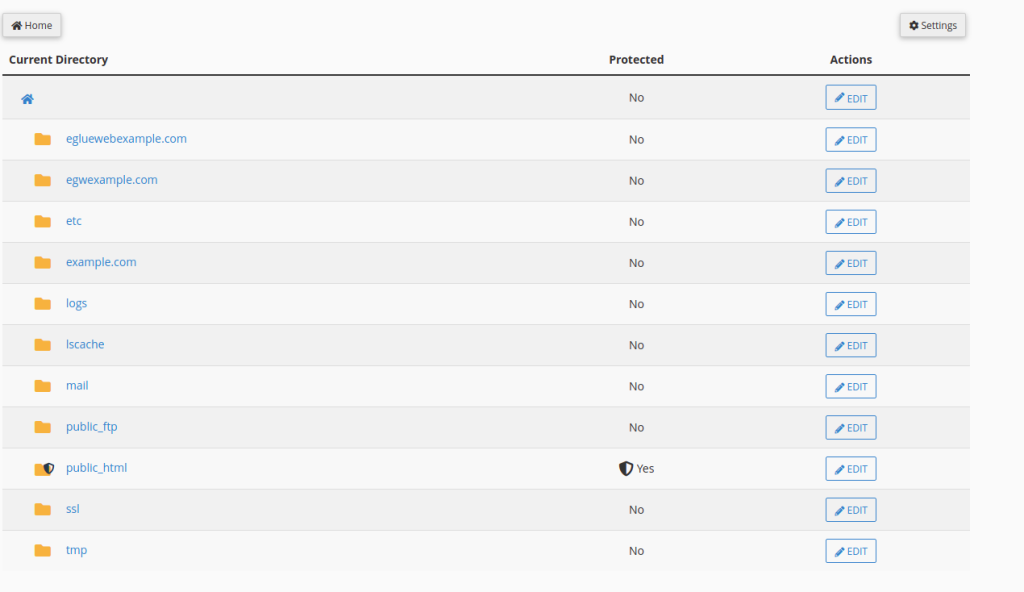
Task: Click the folder icon next to mail
Action: pyautogui.click(x=42, y=386)
